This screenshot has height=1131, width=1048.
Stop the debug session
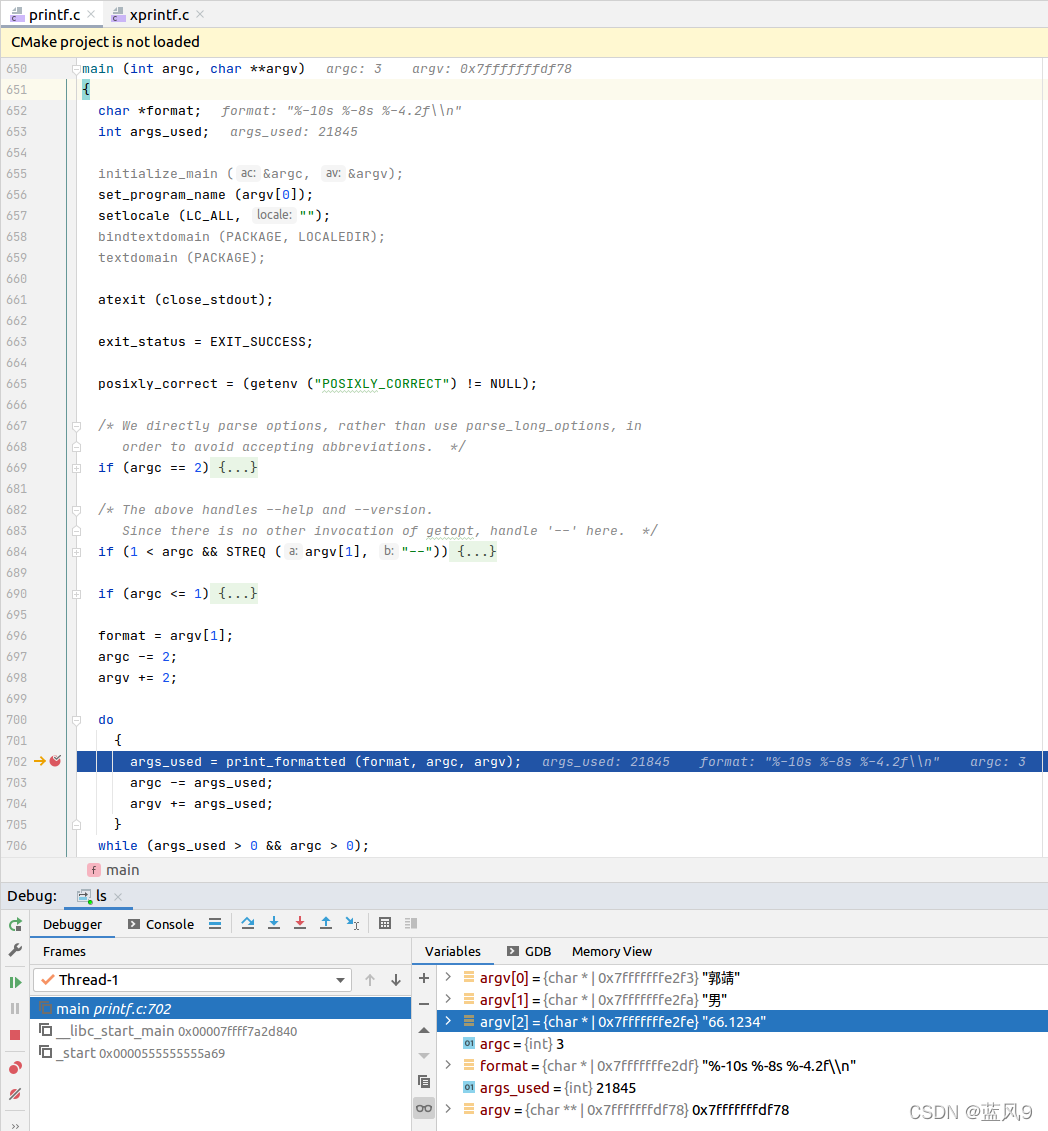coord(15,1035)
